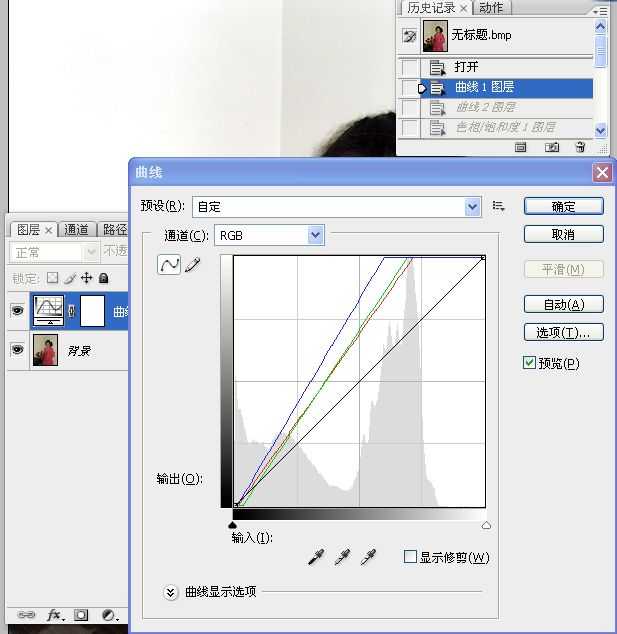Select the curve point editing tool
The image size is (617, 634).
coord(169,265)
